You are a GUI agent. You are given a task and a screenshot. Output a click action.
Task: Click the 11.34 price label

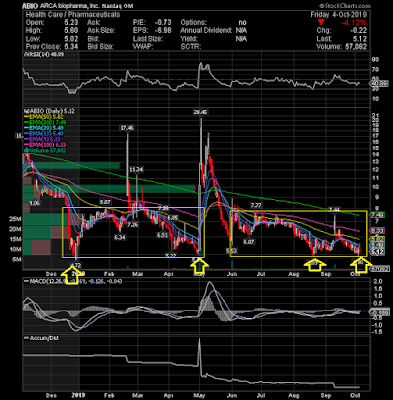pos(136,170)
